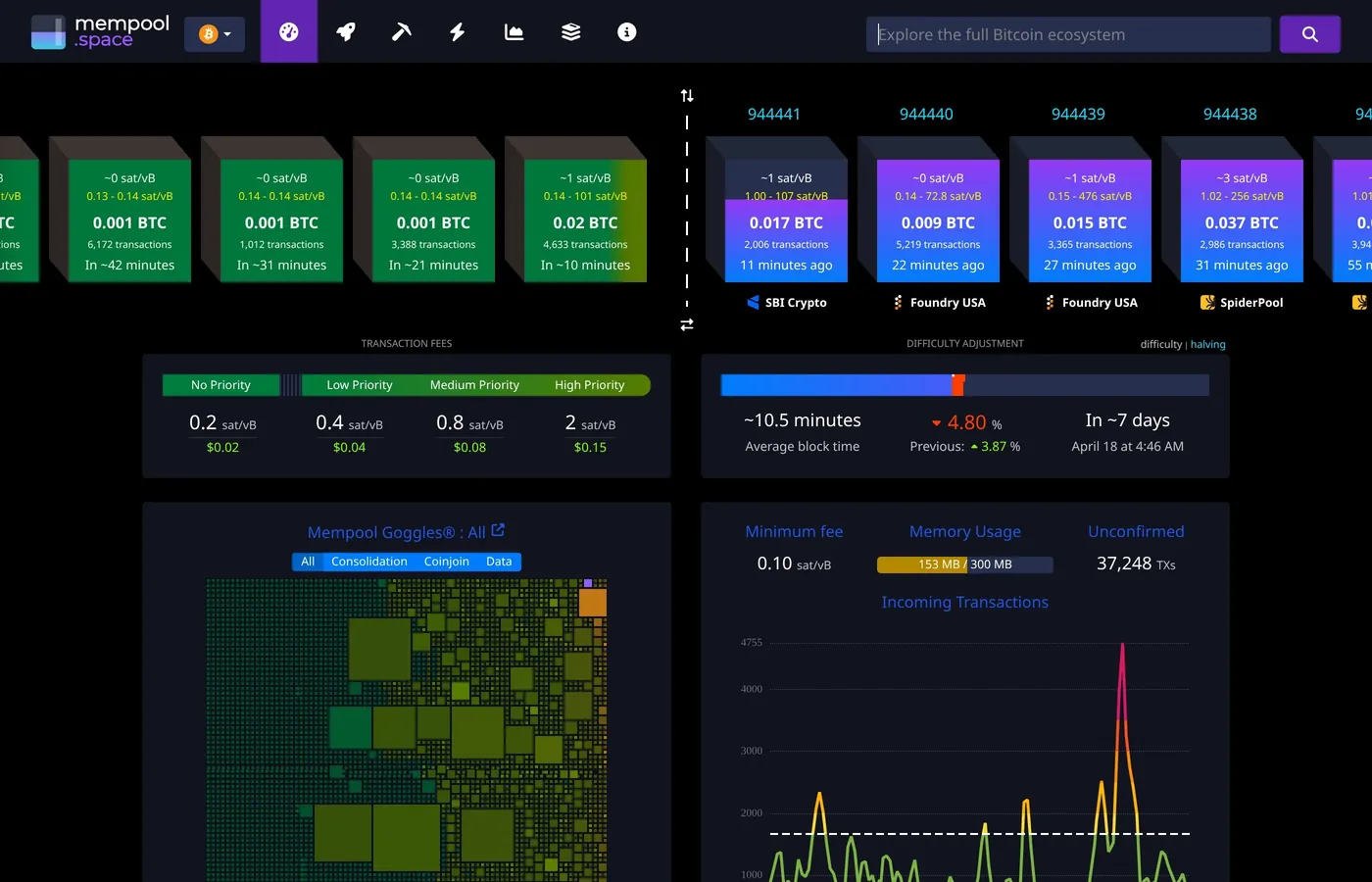
Task: Click the SpiderPool pool icon
Action: tap(1207, 303)
